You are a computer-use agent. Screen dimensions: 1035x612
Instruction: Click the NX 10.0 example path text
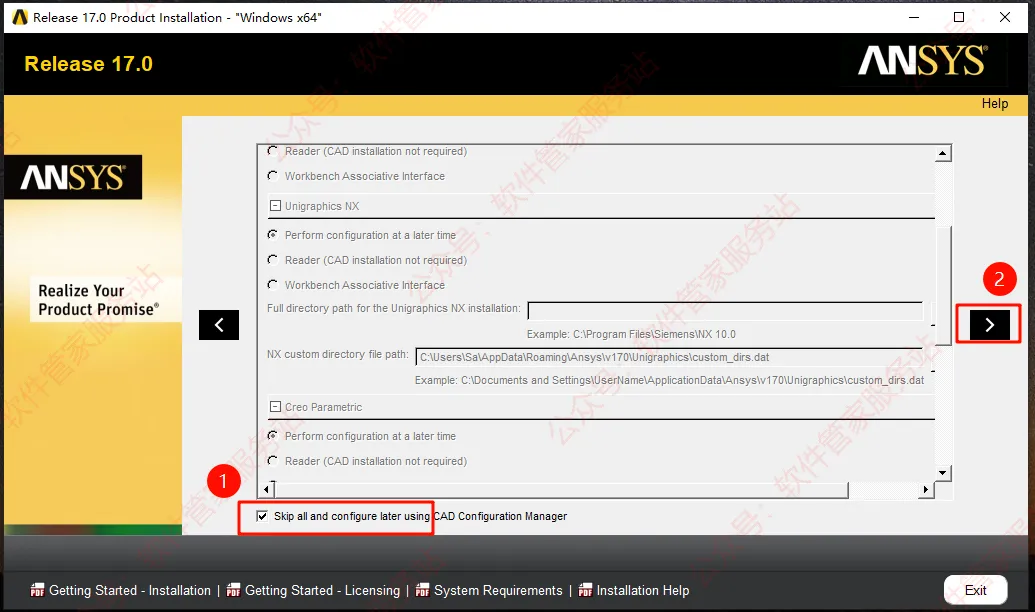coord(631,334)
